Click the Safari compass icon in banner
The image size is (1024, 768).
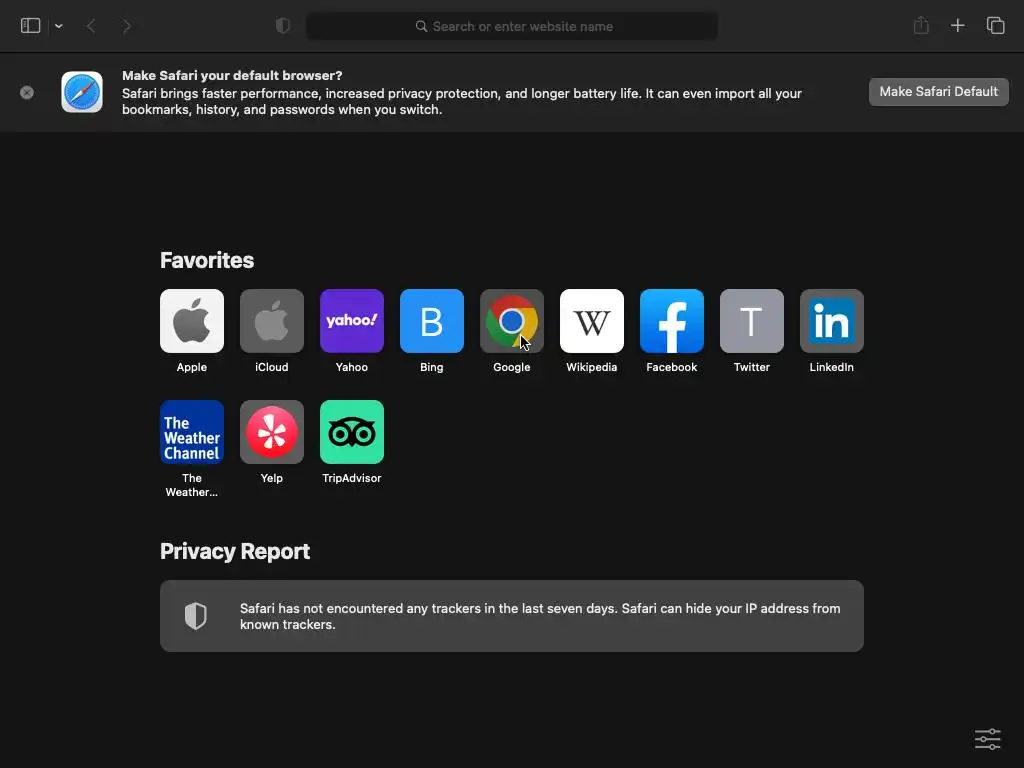coord(82,92)
